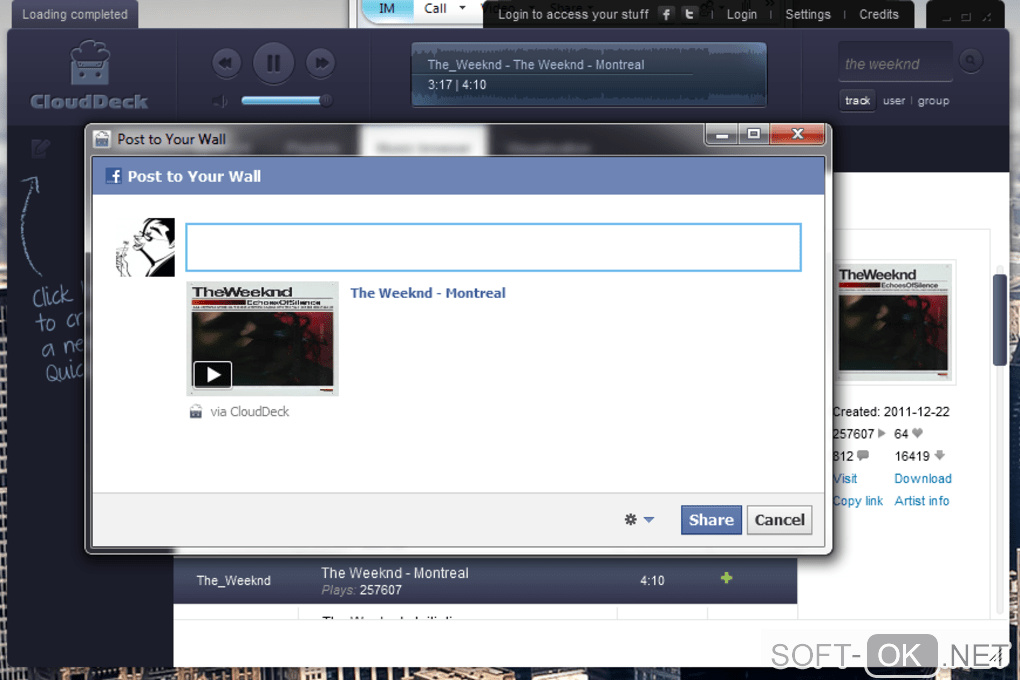Select the group search filter
This screenshot has height=680, width=1020.
933,101
